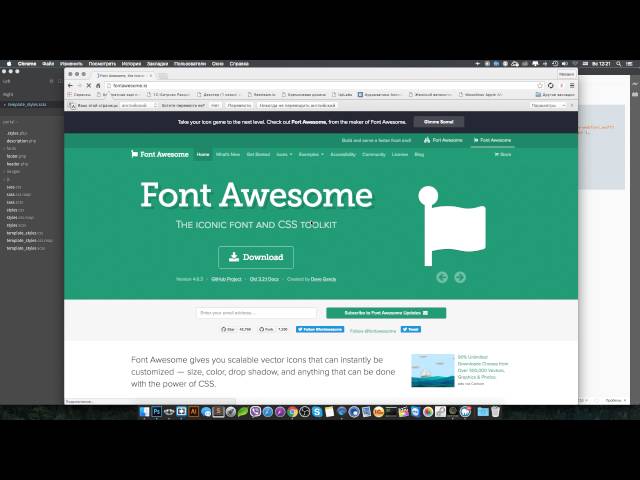Open Skype from the dock
Viewport: 640px width, 480px height.
click(317, 412)
